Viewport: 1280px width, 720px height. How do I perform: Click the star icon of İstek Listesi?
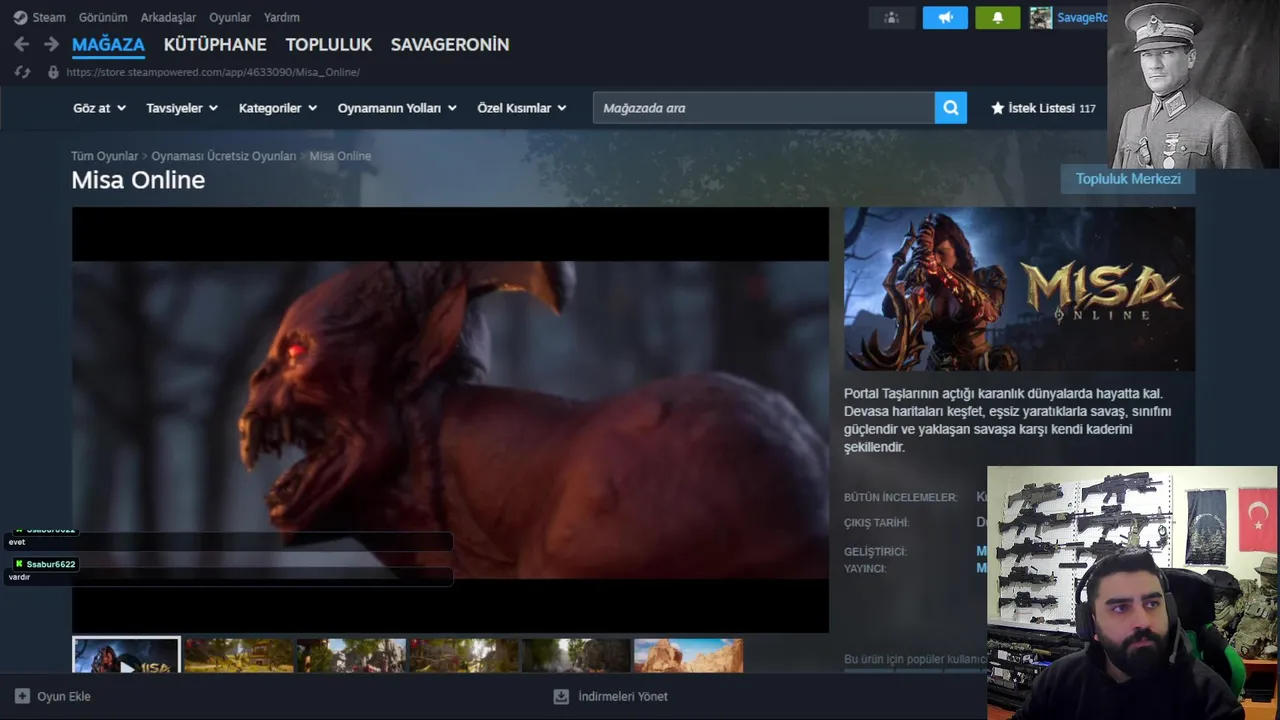[997, 108]
